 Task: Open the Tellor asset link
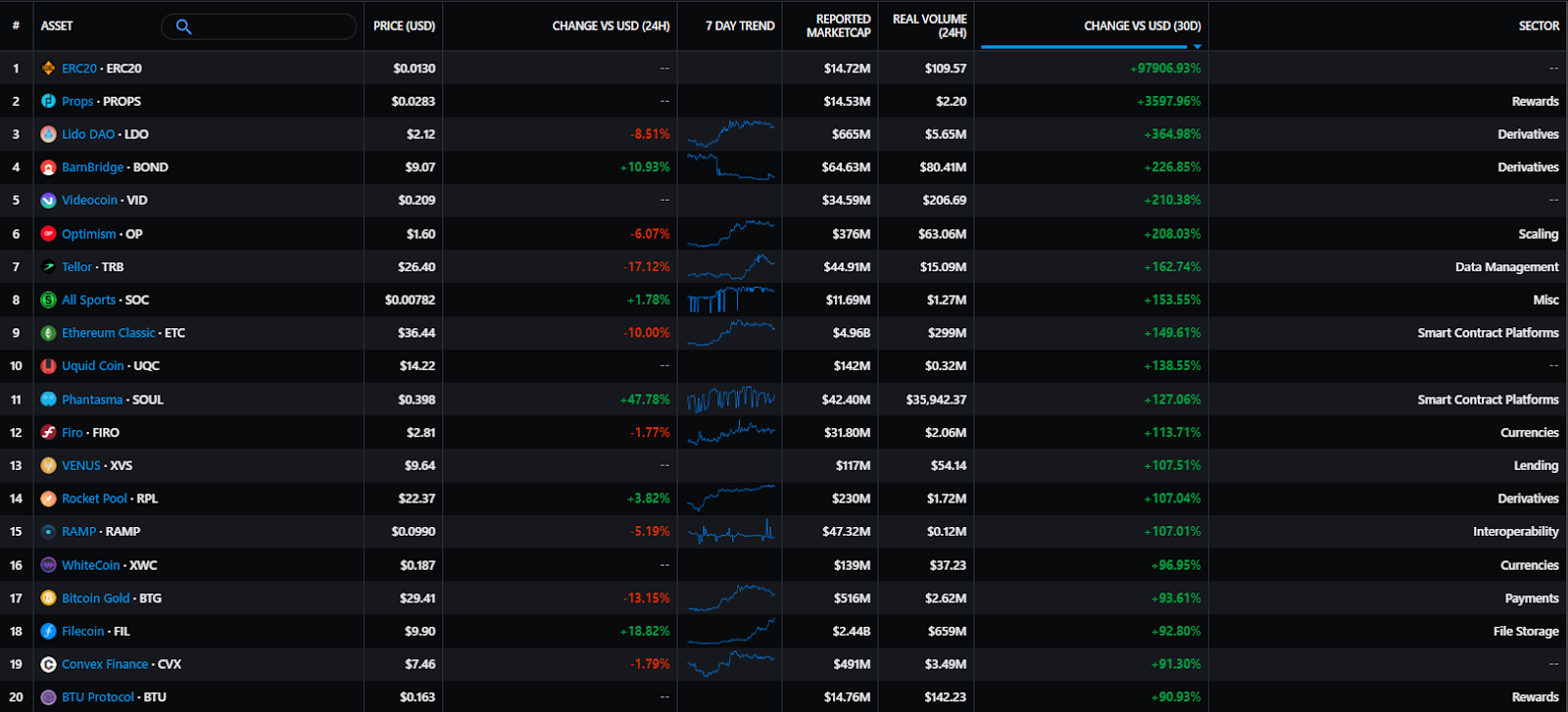pyautogui.click(x=76, y=266)
